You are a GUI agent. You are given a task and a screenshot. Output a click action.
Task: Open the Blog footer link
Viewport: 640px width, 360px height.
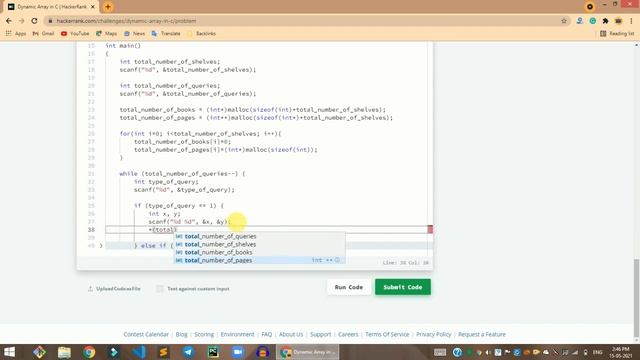point(182,334)
